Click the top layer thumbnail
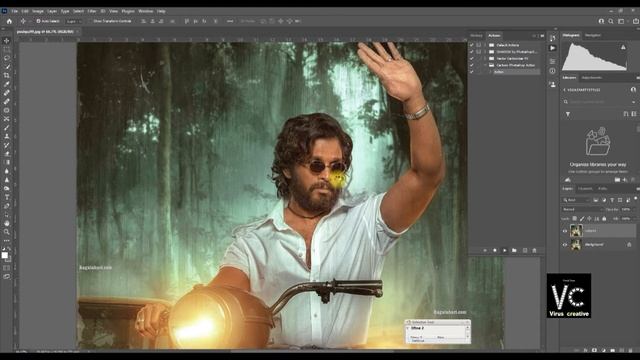Image resolution: width=640 pixels, height=360 pixels. click(x=576, y=231)
